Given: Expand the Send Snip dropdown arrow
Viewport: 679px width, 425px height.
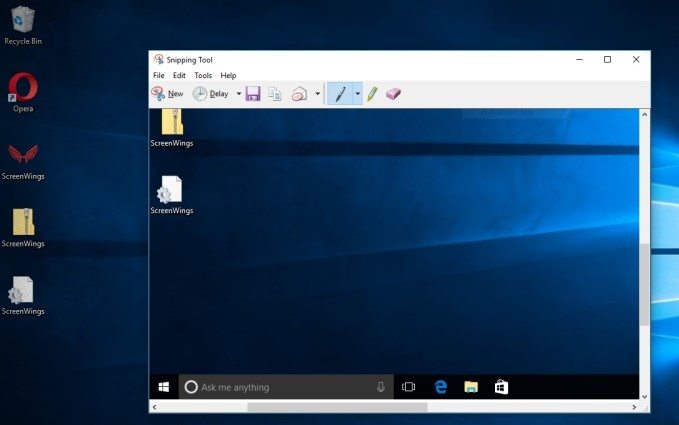Looking at the screenshot, I should click(x=318, y=94).
